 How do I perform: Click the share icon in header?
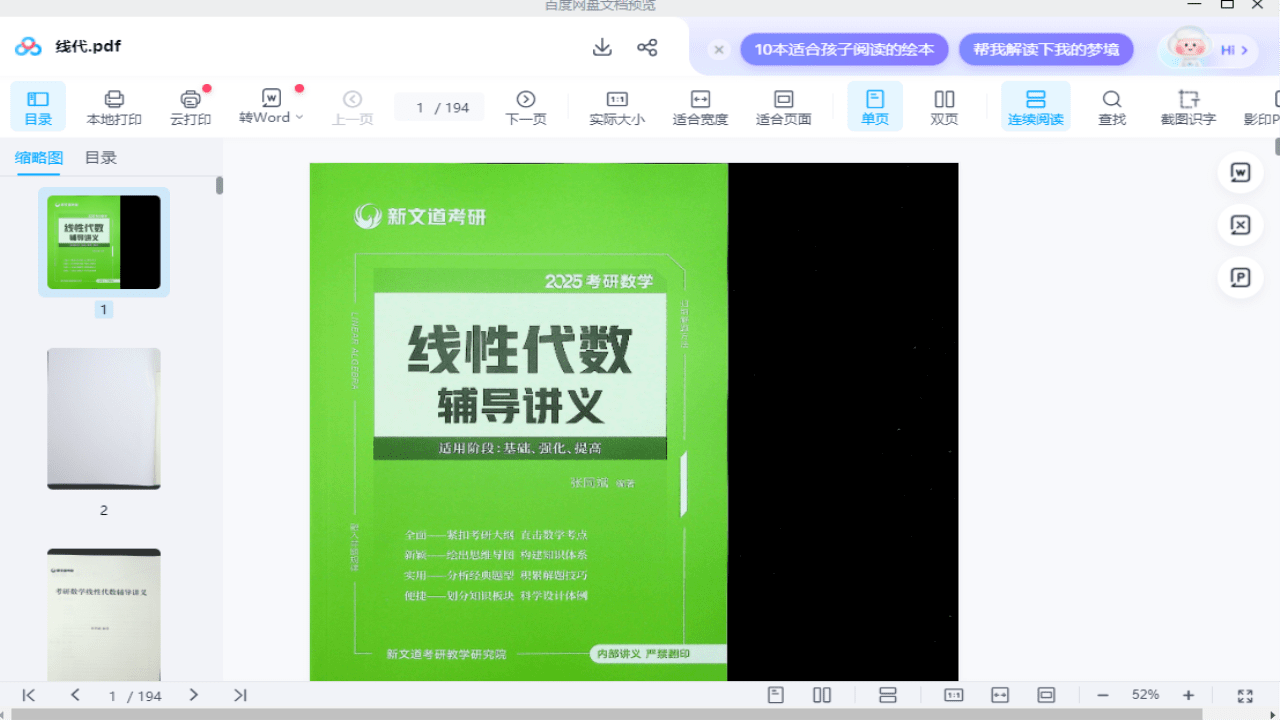pos(647,47)
